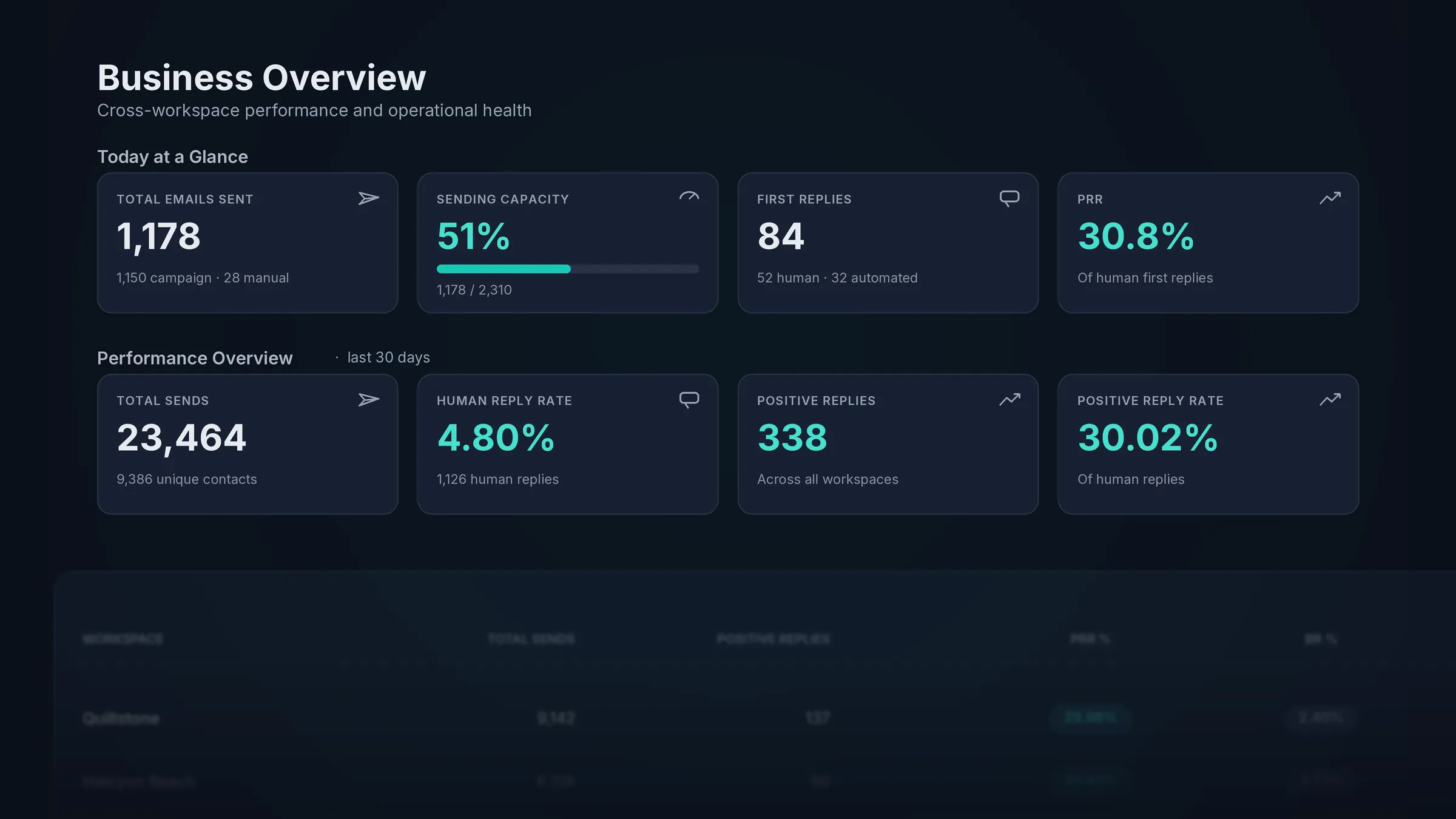This screenshot has height=819, width=1456.
Task: Click the POSITIVE REPLY RATE card label
Action: tap(1150, 400)
